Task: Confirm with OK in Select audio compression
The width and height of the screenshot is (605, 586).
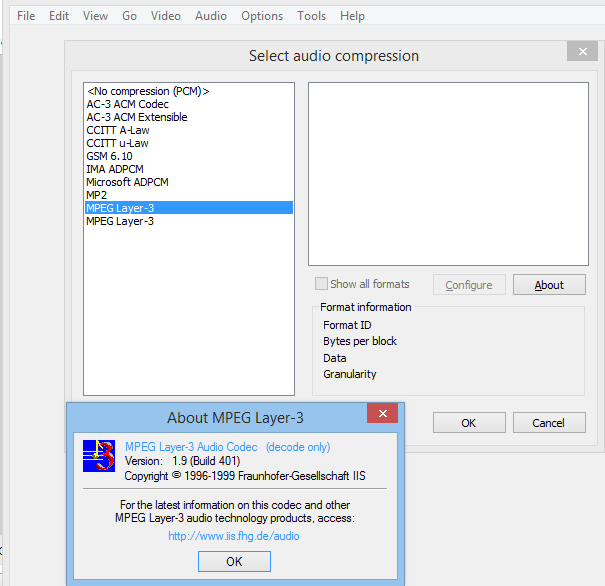Action: 469,423
